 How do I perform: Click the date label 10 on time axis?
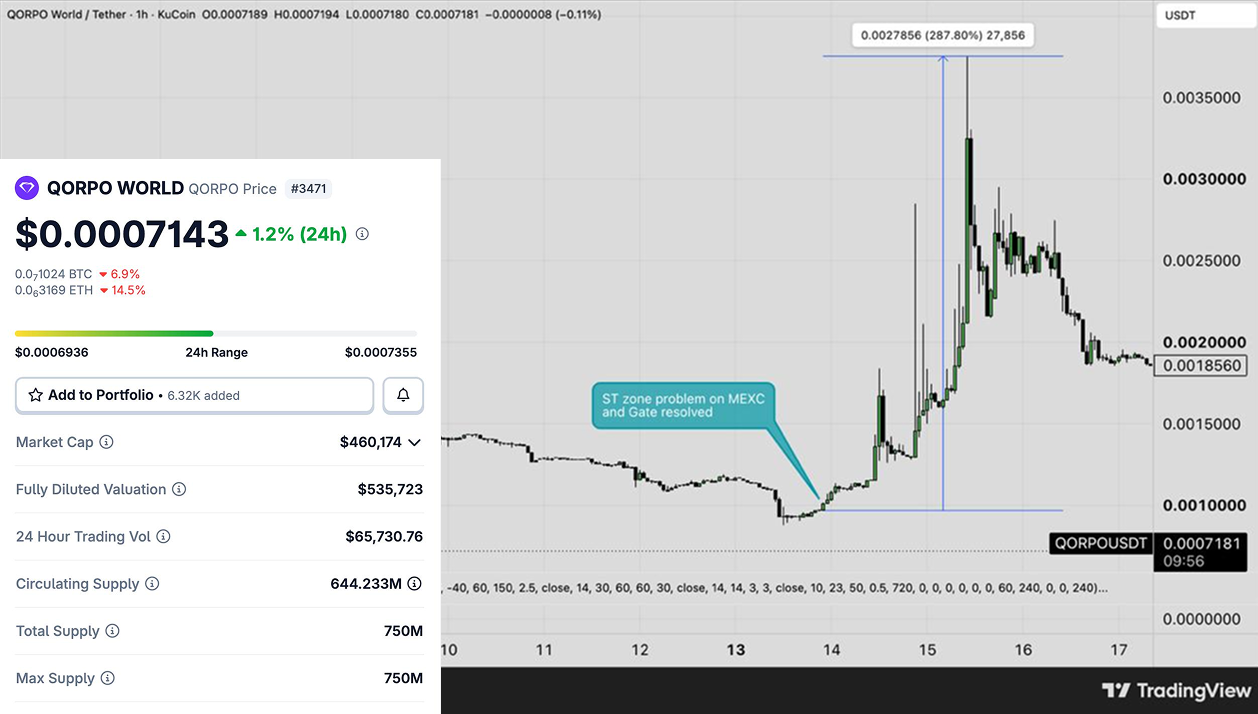point(449,650)
